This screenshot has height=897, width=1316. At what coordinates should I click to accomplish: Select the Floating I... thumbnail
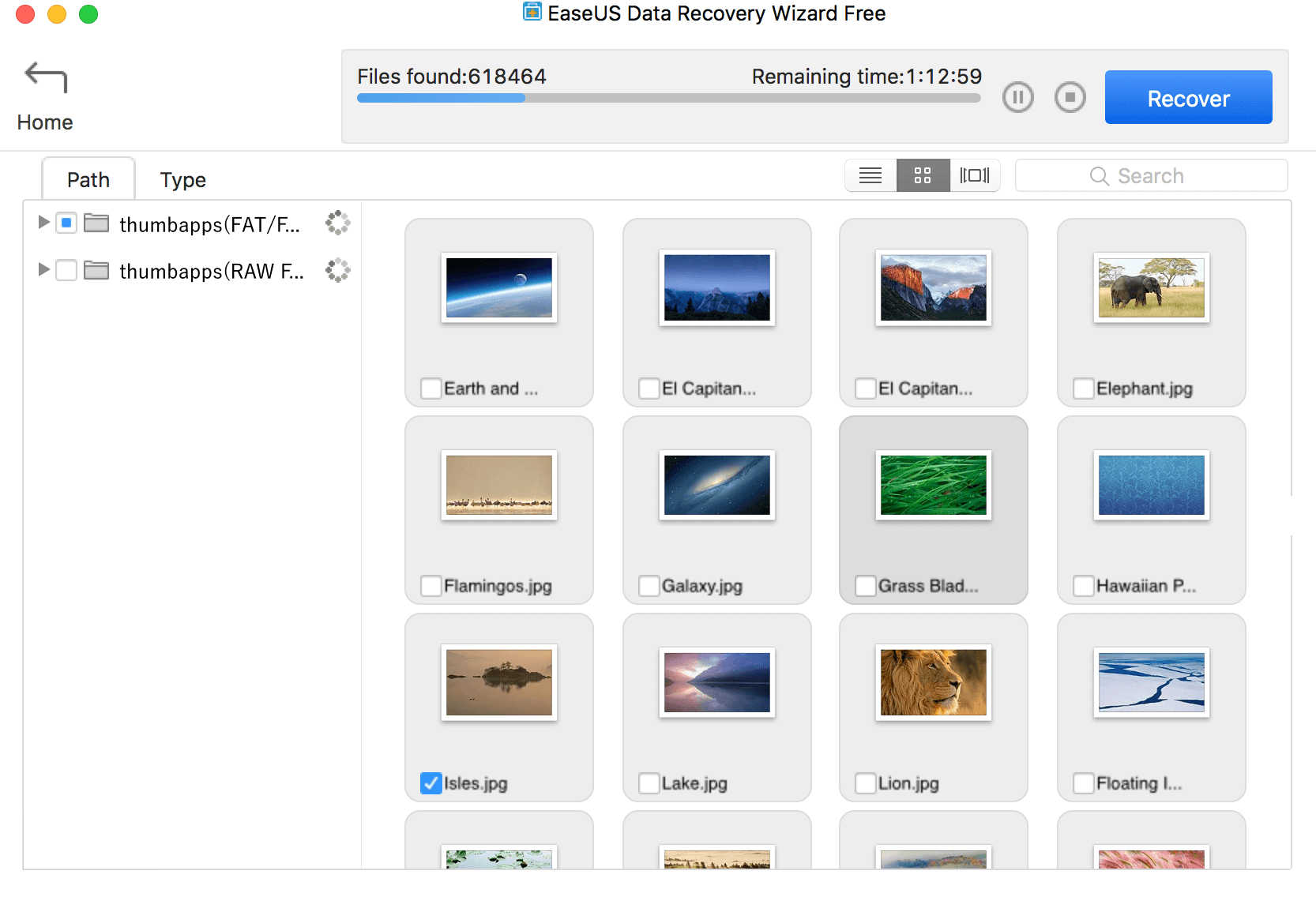point(1152,682)
